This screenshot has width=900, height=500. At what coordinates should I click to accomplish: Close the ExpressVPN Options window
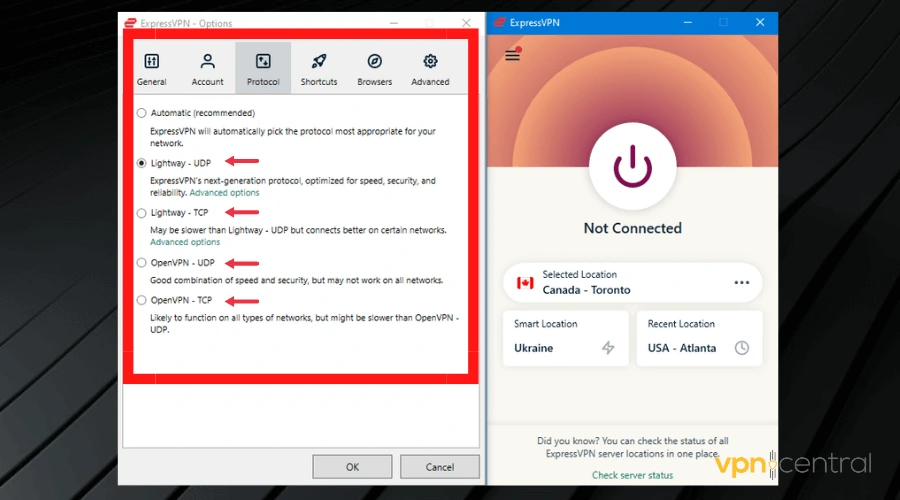click(x=466, y=23)
